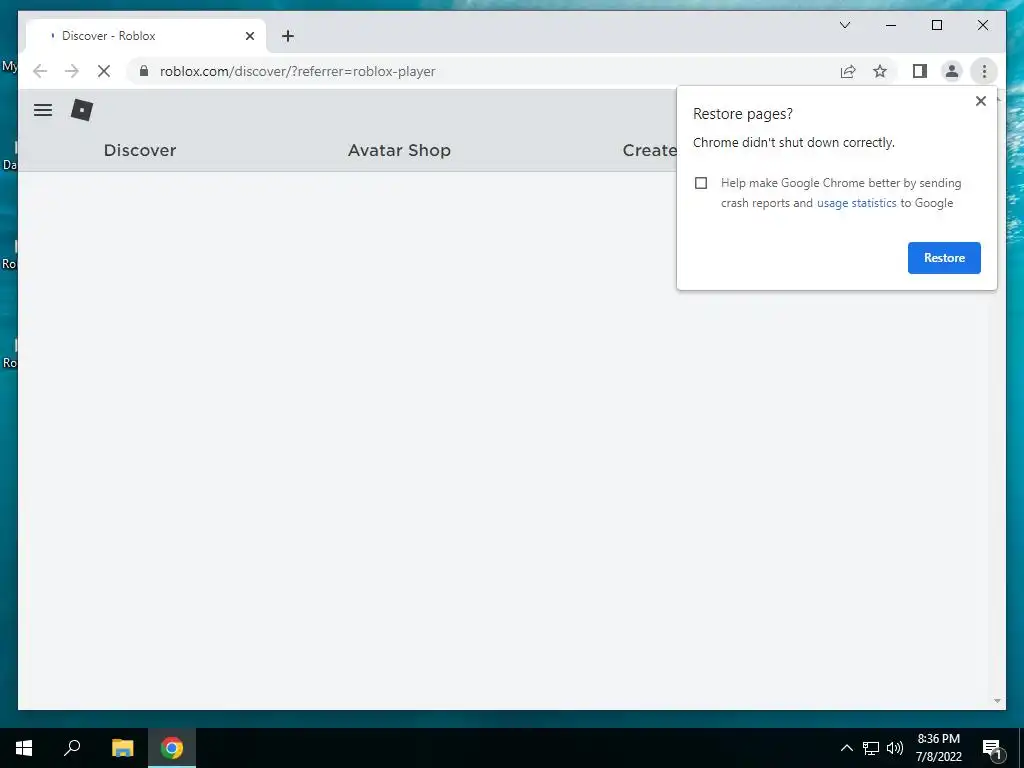Open Windows taskbar search

(72, 748)
